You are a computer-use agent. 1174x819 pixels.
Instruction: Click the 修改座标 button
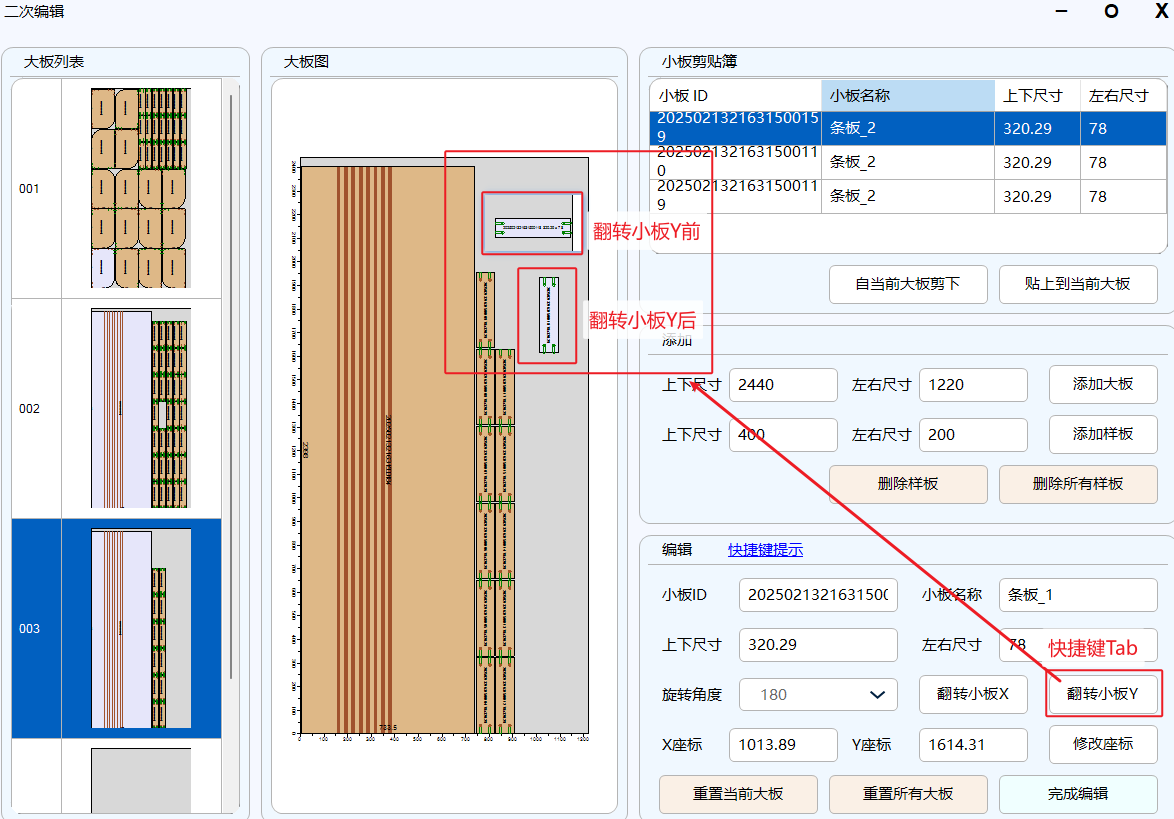coord(1102,744)
